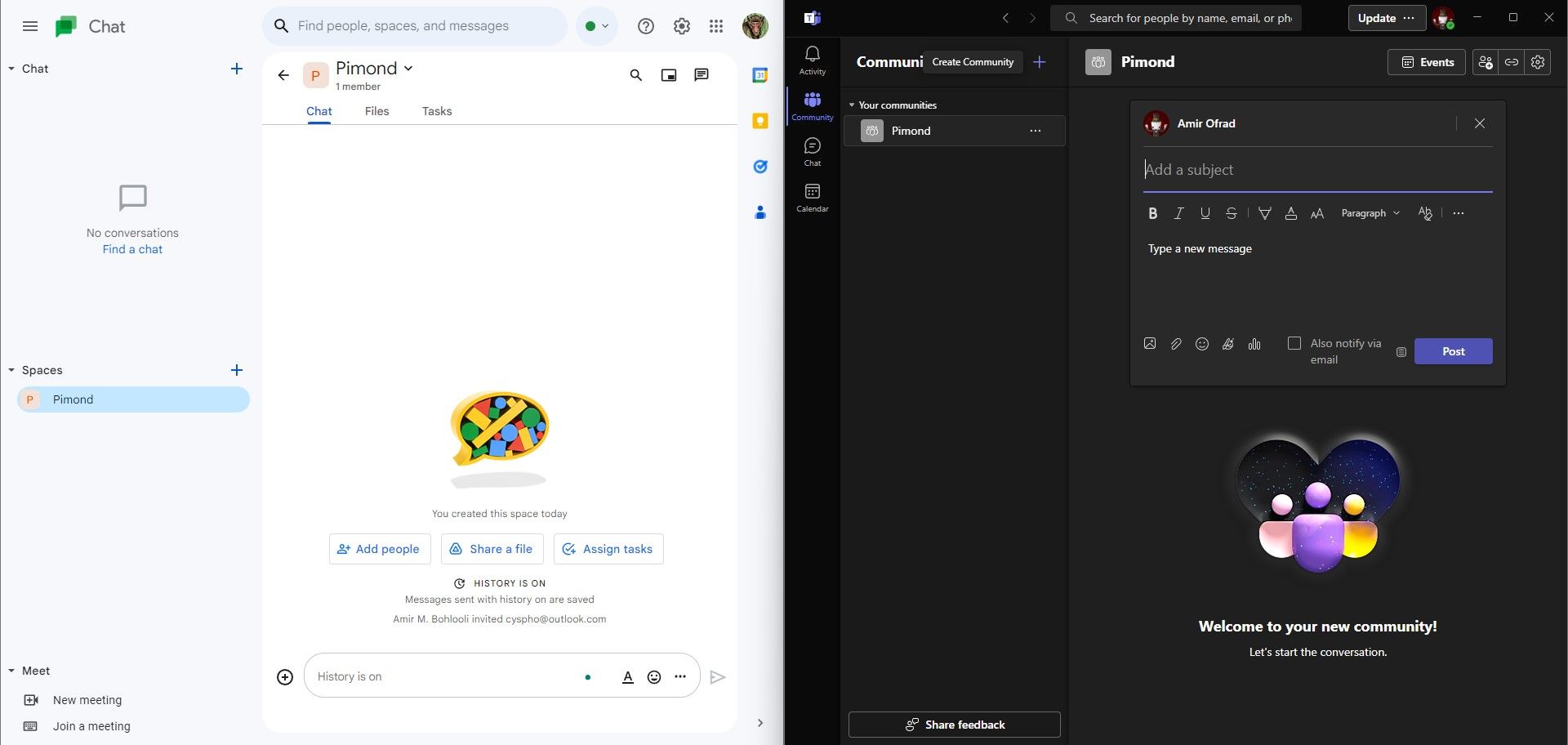
Task: Open Google Tasks in the side panel
Action: (x=760, y=166)
